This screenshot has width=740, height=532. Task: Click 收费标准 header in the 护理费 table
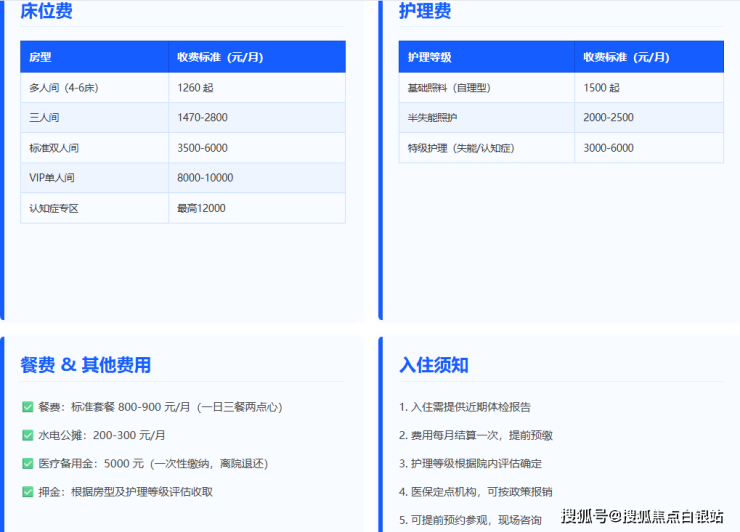[649, 57]
